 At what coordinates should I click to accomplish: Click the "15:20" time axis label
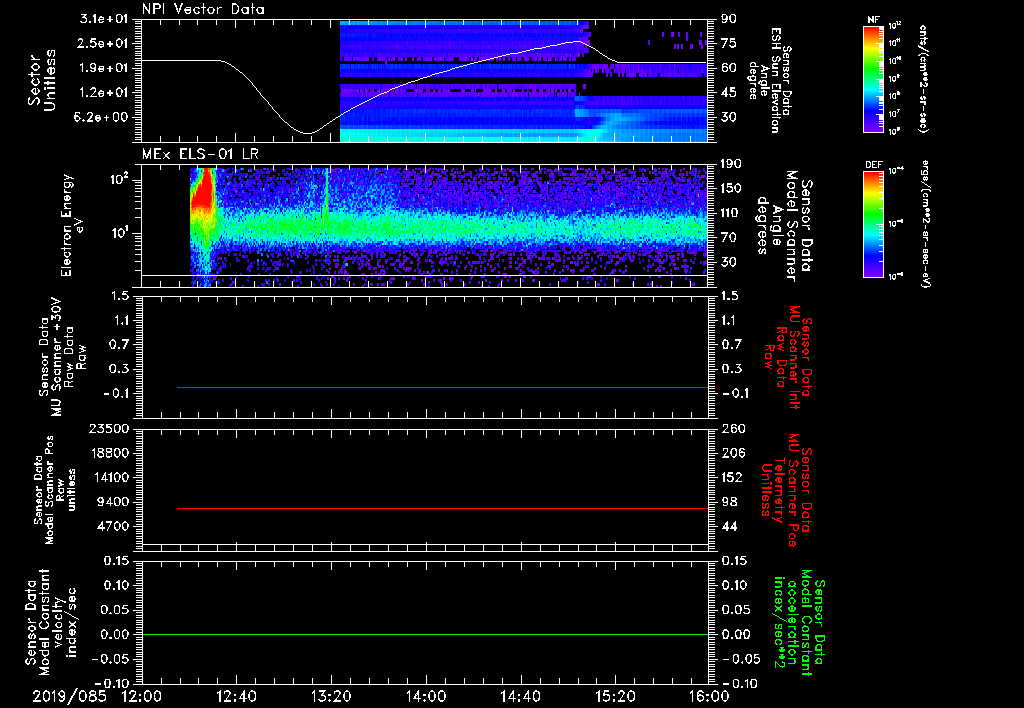point(615,696)
